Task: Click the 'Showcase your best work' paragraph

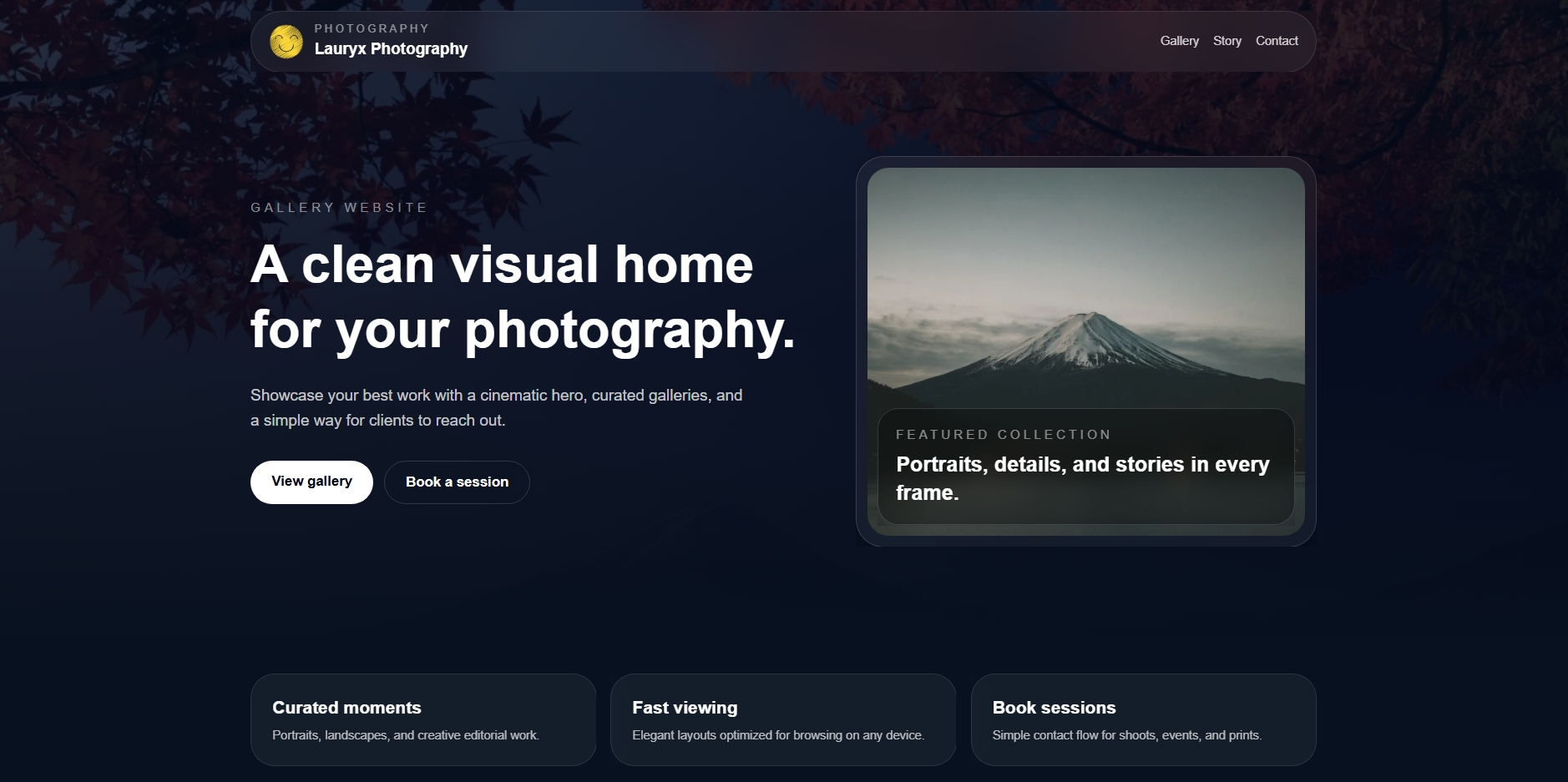Action: 496,407
